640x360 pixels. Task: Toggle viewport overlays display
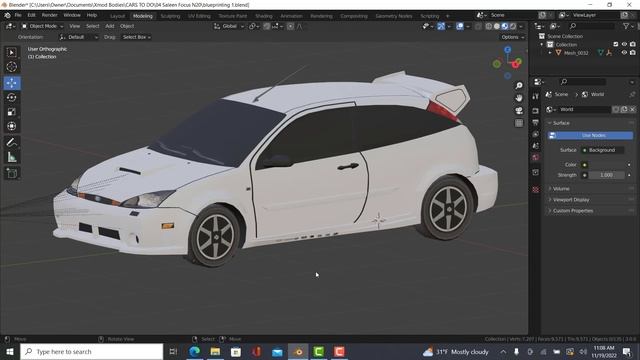[460, 26]
